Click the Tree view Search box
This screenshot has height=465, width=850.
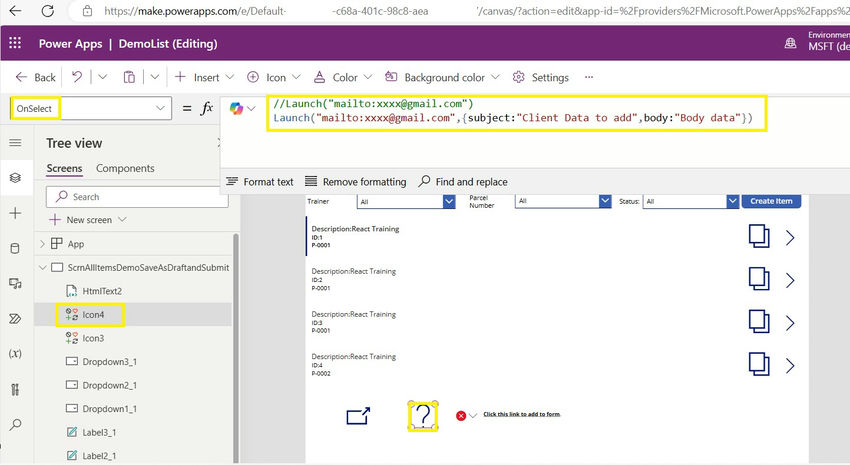[x=137, y=197]
